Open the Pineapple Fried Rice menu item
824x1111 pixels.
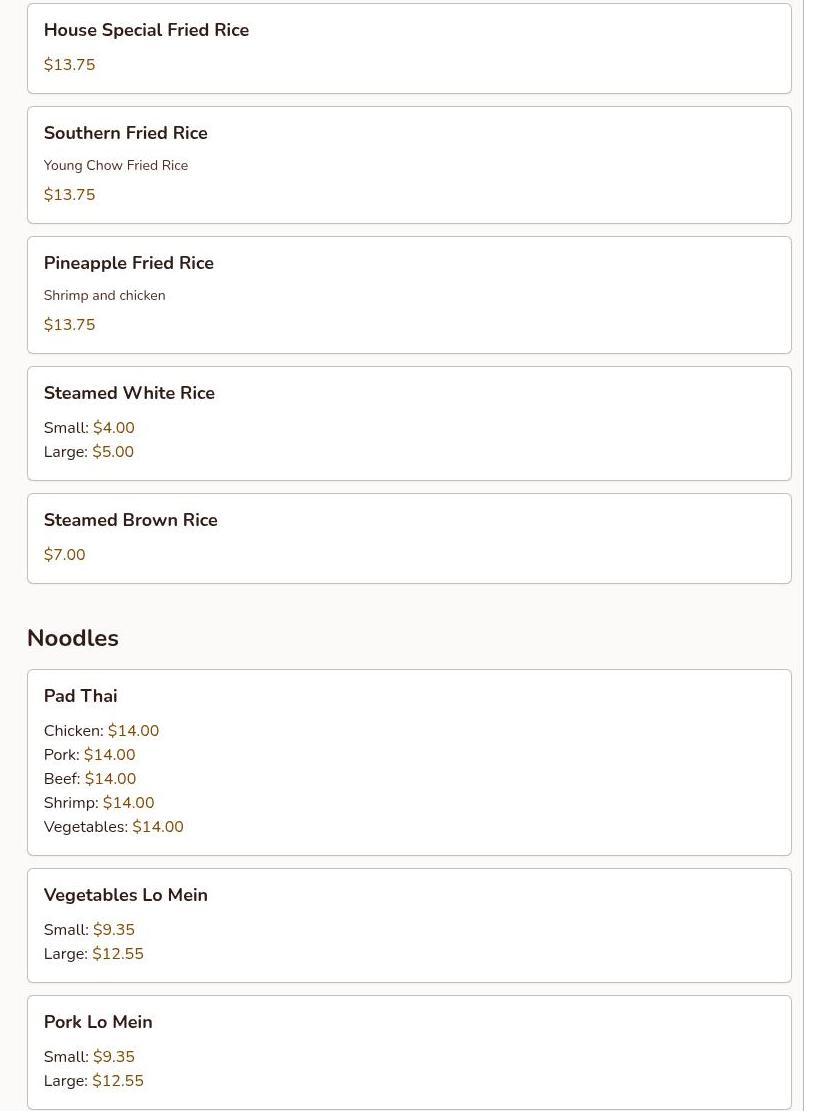(128, 263)
